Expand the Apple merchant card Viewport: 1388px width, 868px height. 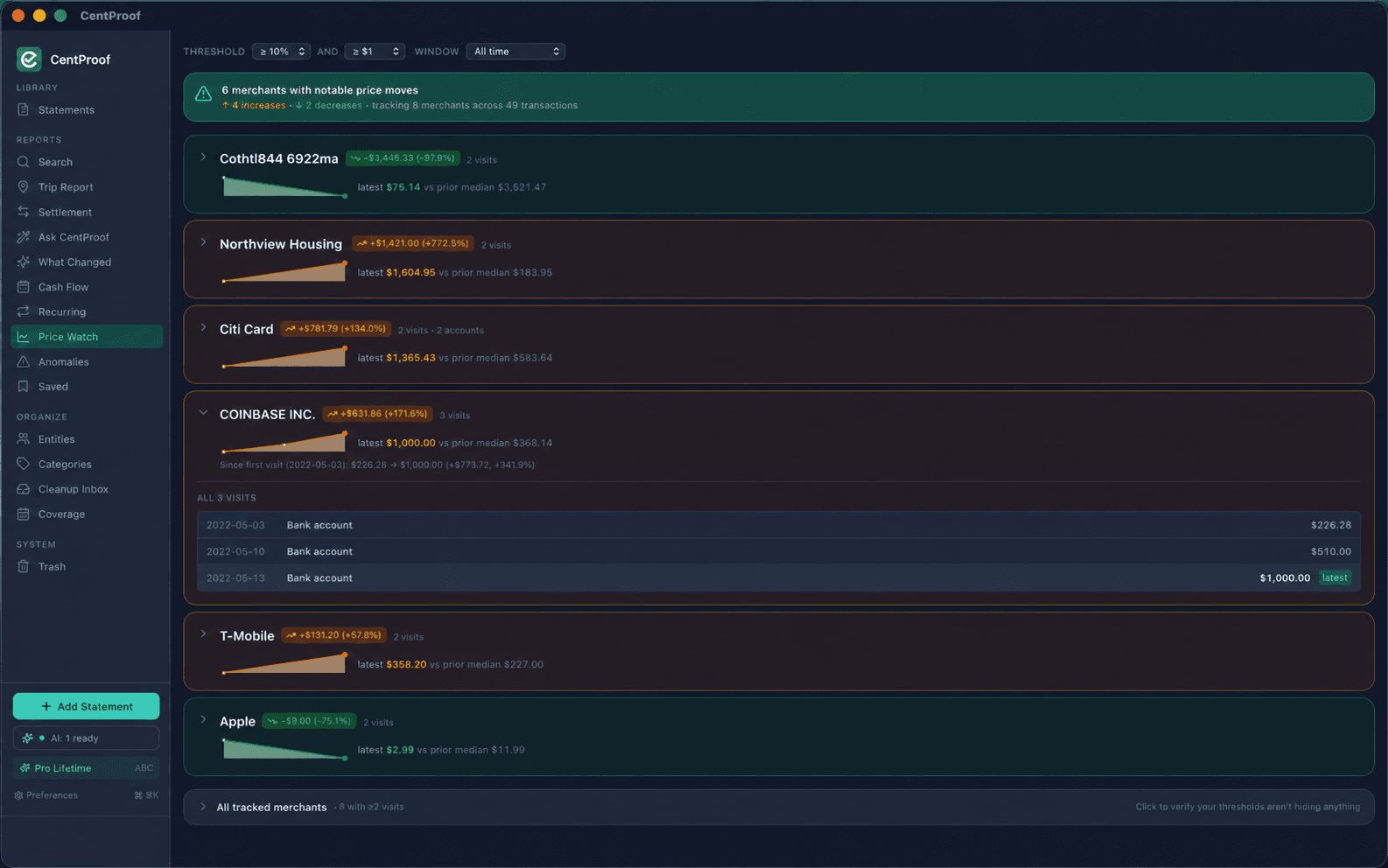(203, 720)
